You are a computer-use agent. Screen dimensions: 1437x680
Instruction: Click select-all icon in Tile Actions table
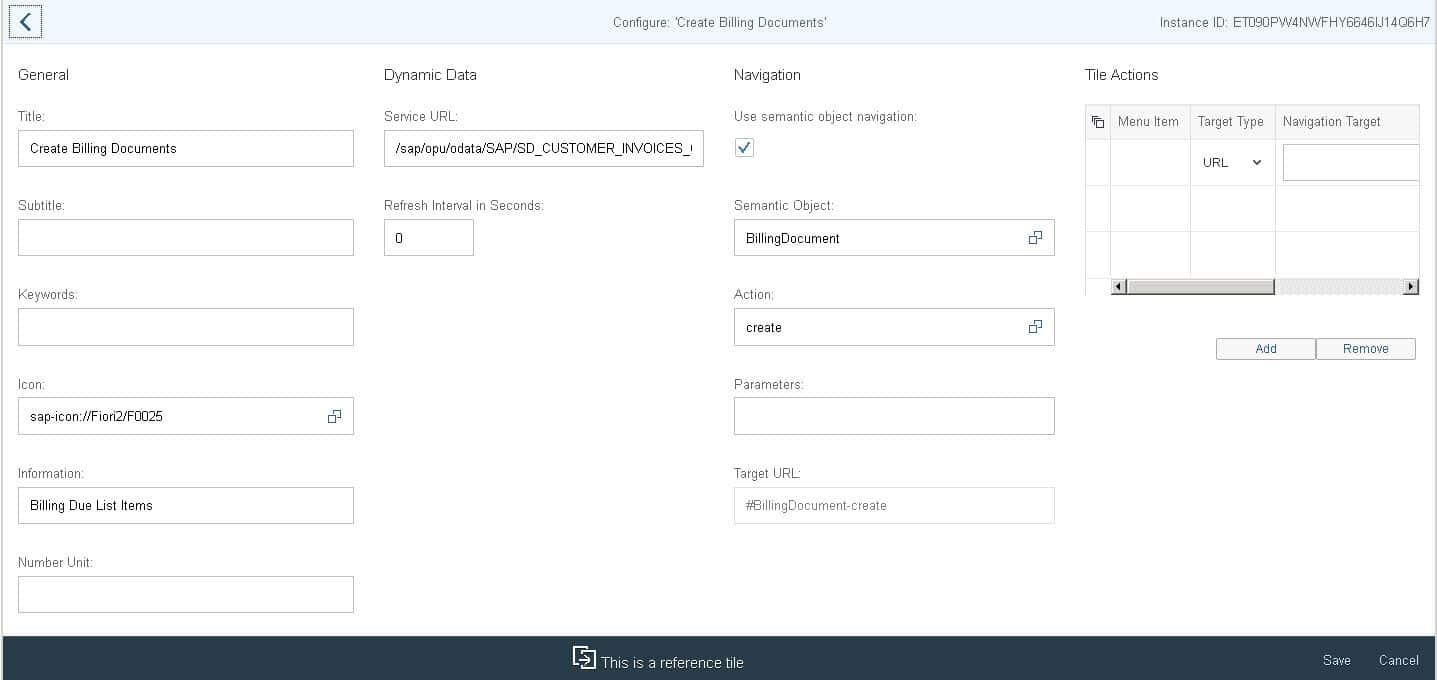(x=1098, y=122)
